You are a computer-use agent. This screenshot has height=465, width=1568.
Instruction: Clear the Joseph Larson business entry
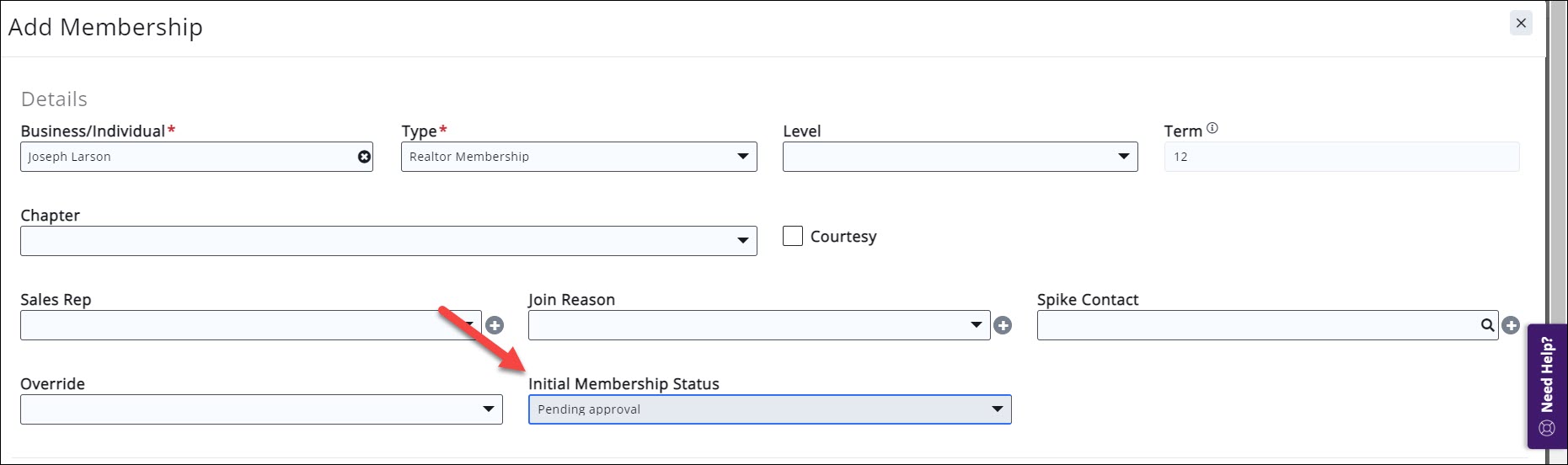[x=364, y=157]
